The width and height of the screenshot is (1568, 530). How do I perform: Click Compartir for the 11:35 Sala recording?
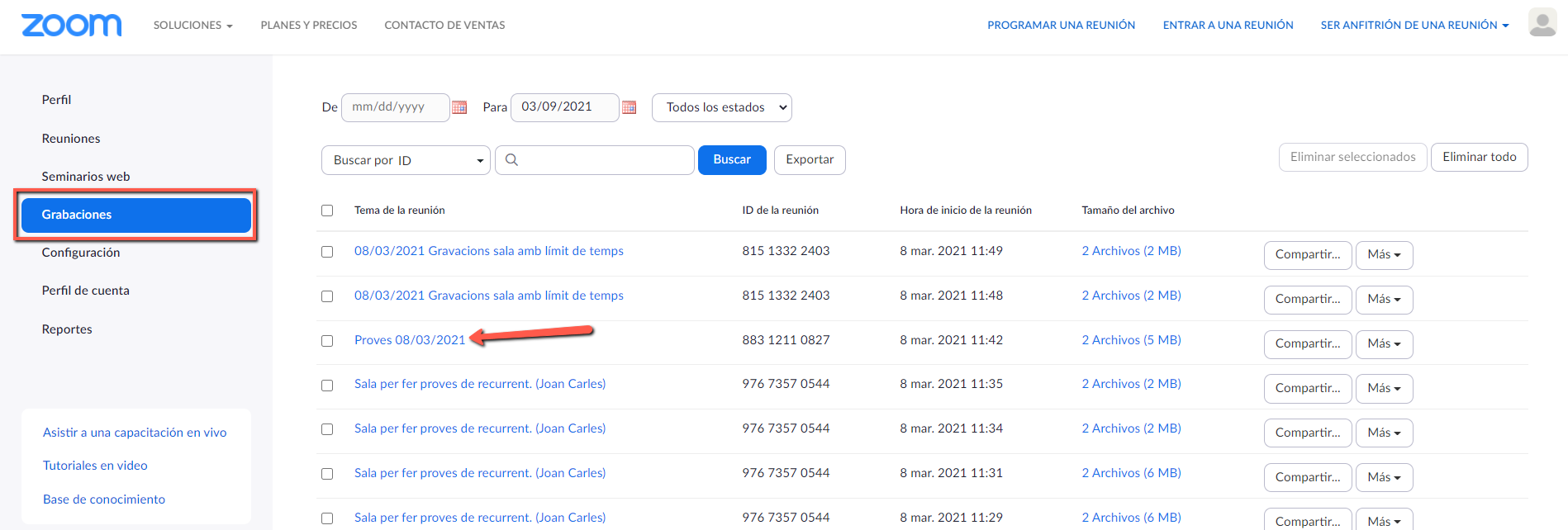pos(1308,389)
